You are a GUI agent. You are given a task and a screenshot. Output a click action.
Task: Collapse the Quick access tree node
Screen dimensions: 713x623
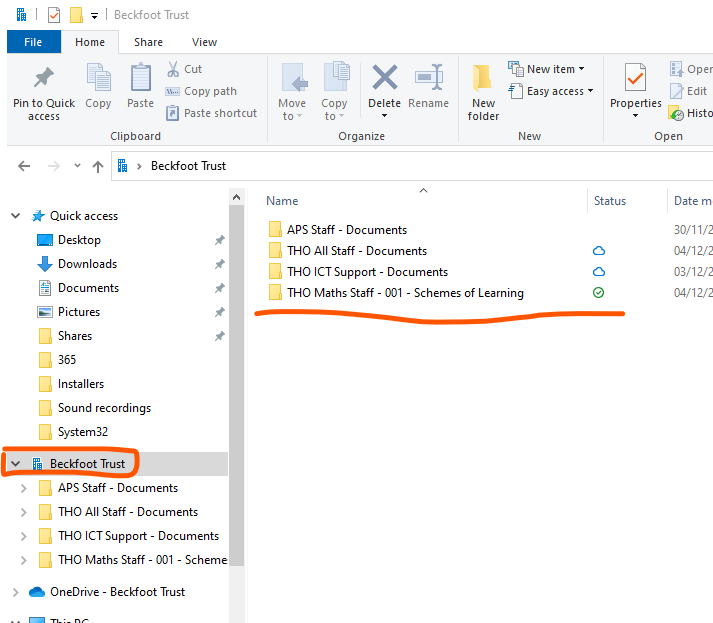15,216
